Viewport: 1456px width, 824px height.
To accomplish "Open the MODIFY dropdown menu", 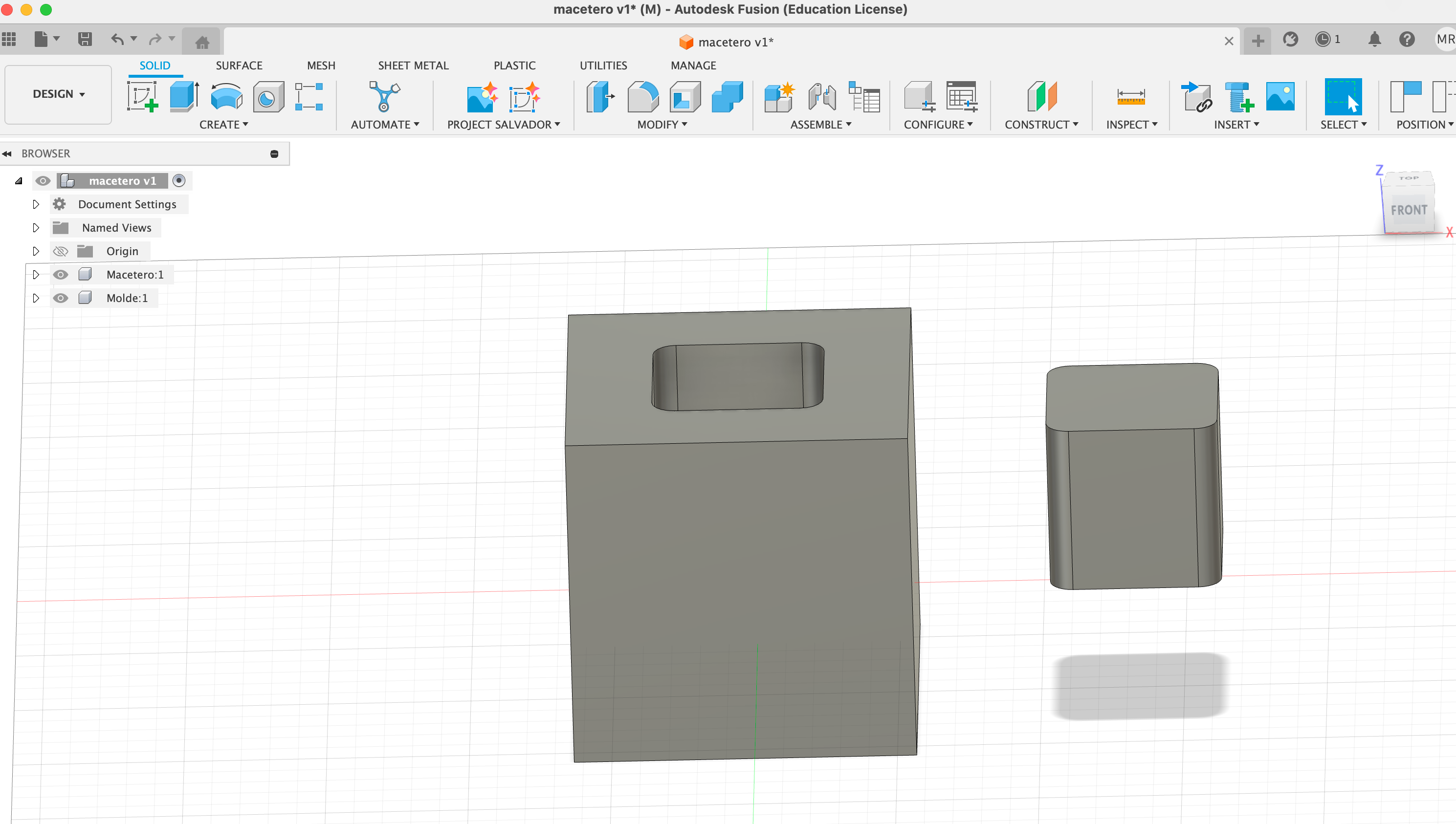I will coord(662,125).
